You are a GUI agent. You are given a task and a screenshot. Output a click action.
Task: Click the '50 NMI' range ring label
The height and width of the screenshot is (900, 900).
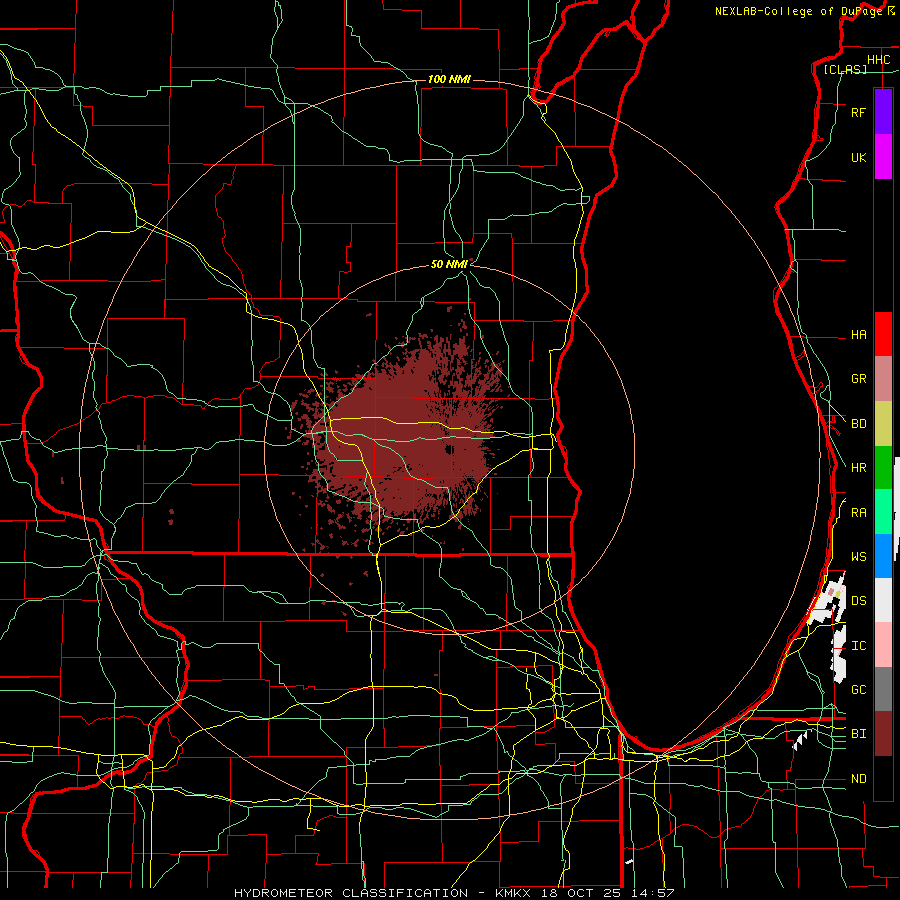[x=449, y=264]
